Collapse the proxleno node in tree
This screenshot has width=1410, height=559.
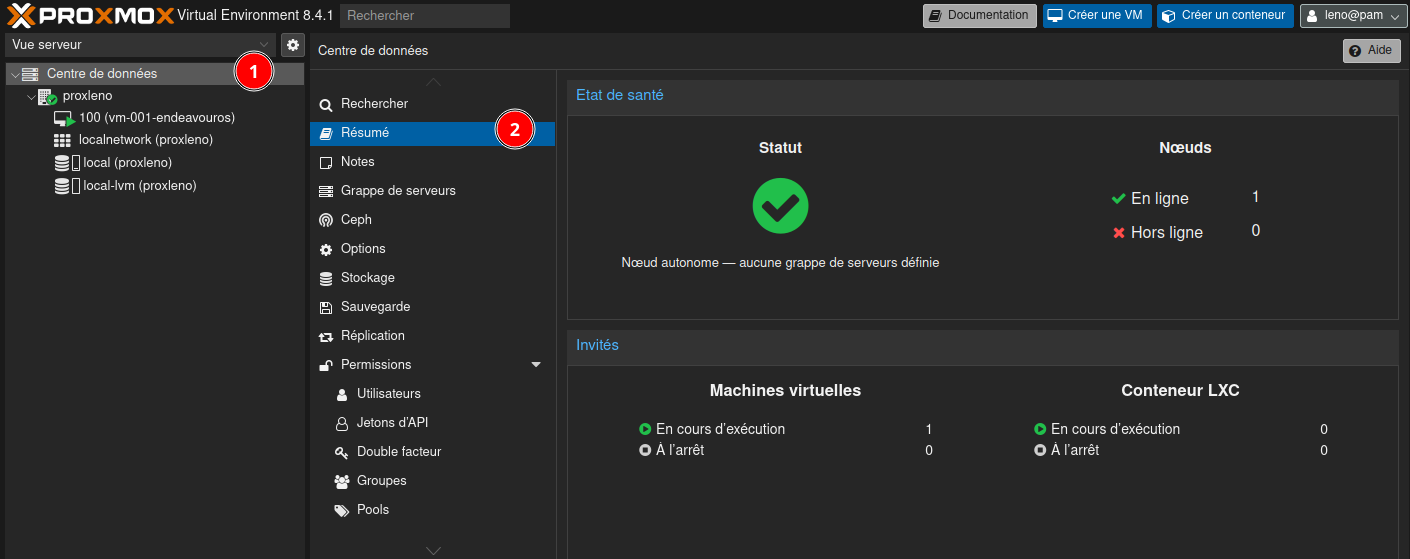[x=31, y=97]
